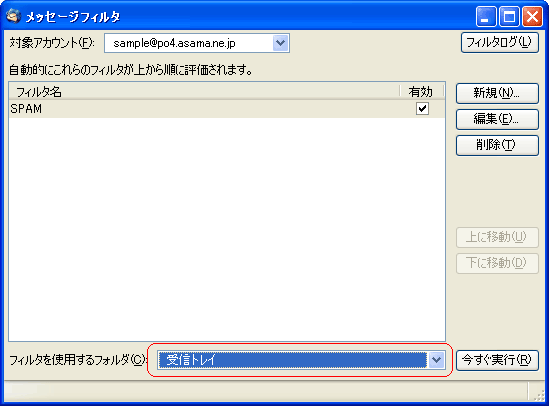Select the SPAM filter row

tap(227, 109)
